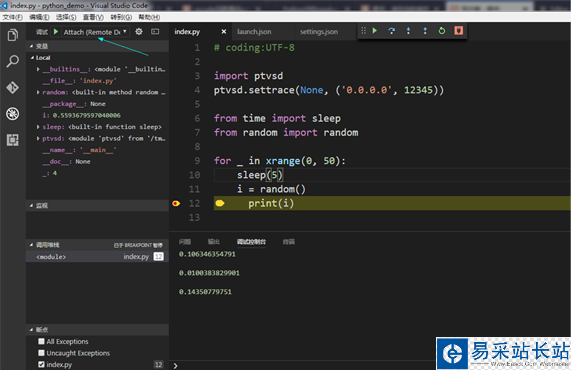The height and width of the screenshot is (370, 571).
Task: Click the Step Over debug icon
Action: pos(391,31)
